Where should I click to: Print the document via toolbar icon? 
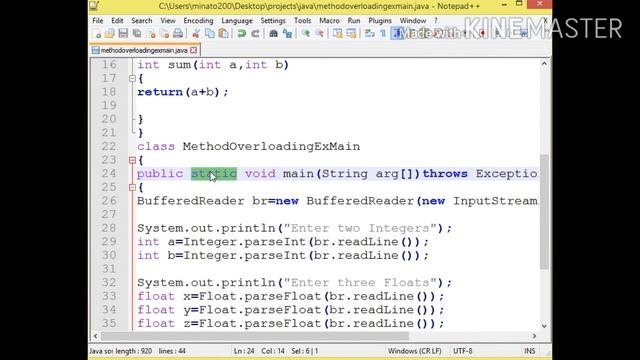click(x=178, y=34)
